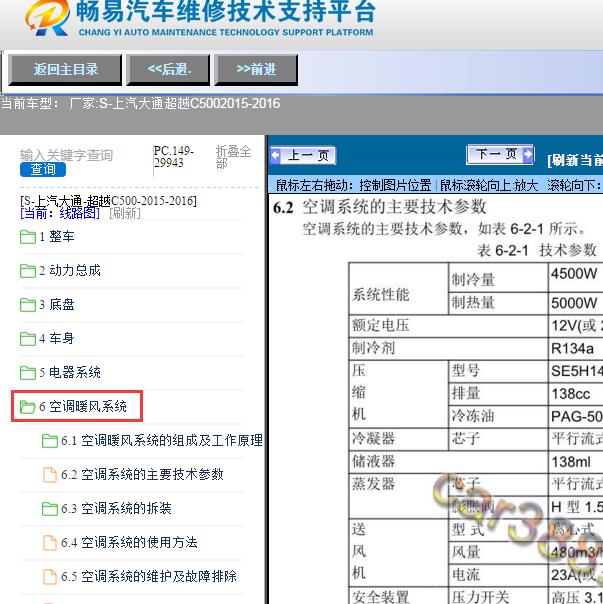Viewport: 603px width, 604px height.
Task: Click the 当前：线路图 link
Action: pos(60,213)
